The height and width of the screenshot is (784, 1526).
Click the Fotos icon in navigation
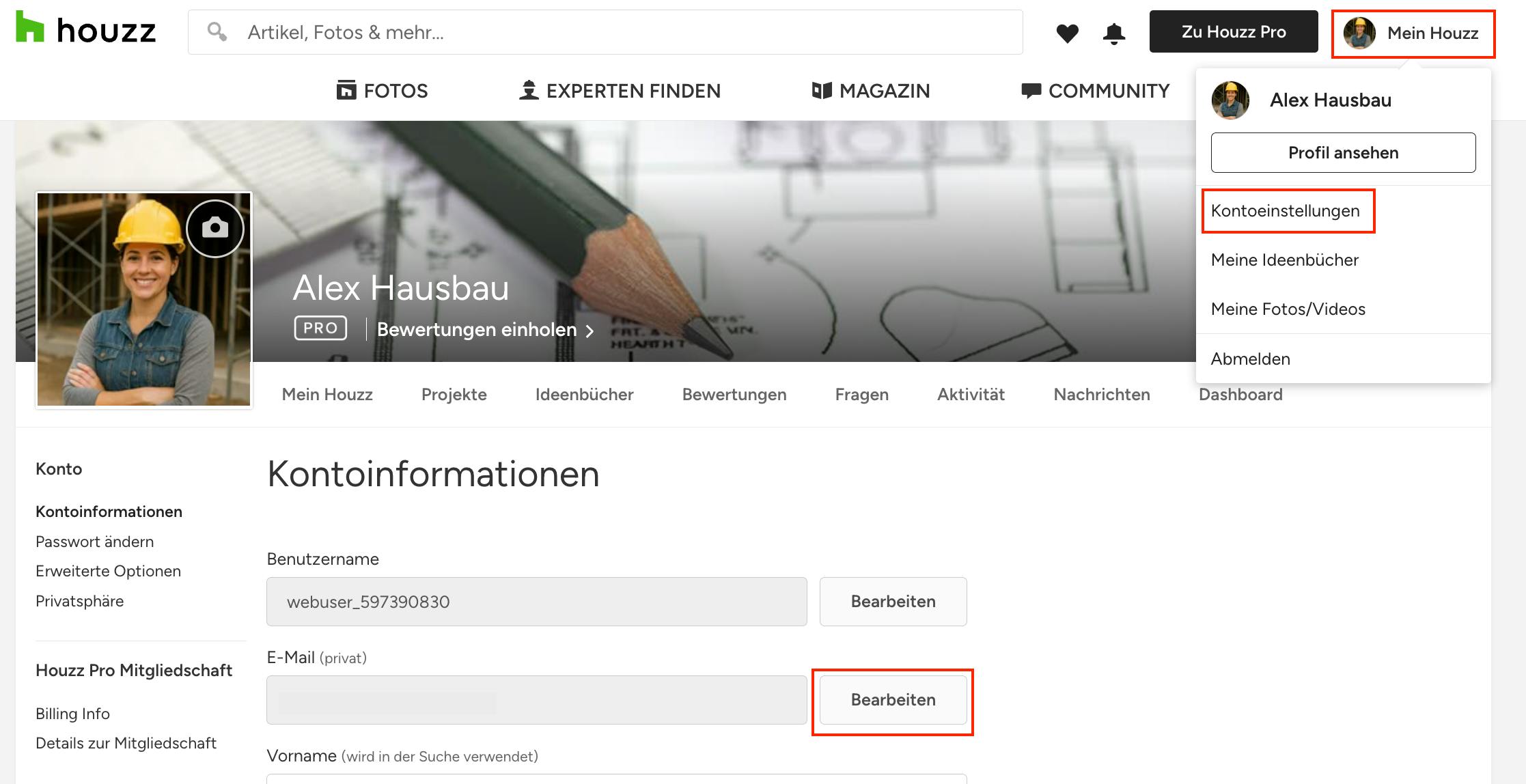tap(346, 90)
